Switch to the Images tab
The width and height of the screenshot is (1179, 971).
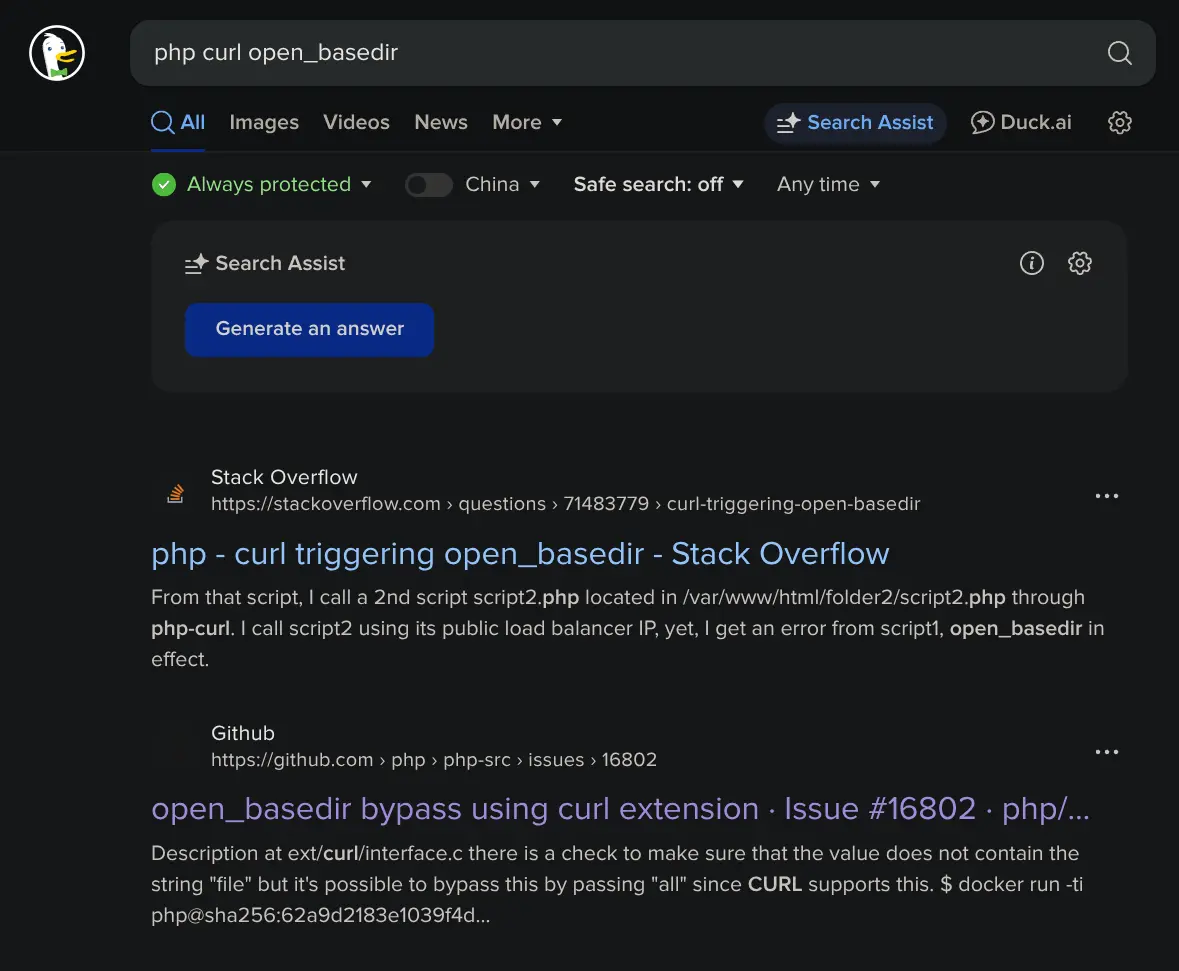tap(264, 123)
